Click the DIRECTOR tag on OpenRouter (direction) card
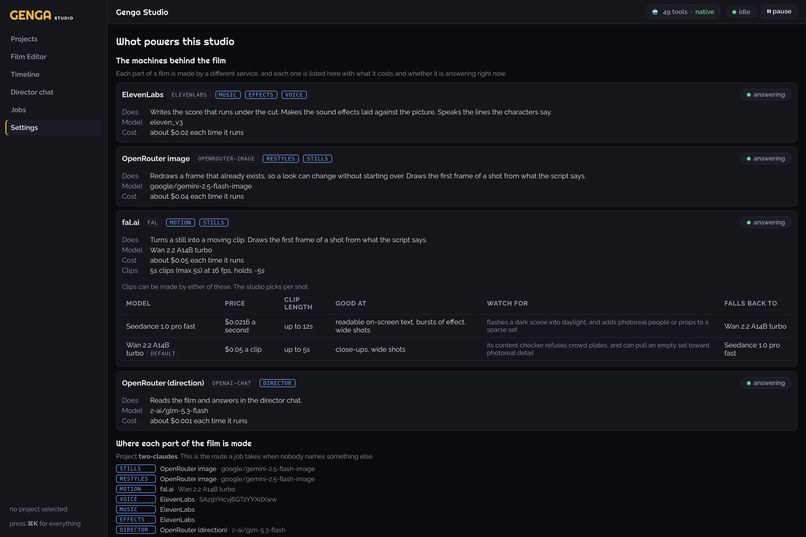This screenshot has width=806, height=537. 278,383
